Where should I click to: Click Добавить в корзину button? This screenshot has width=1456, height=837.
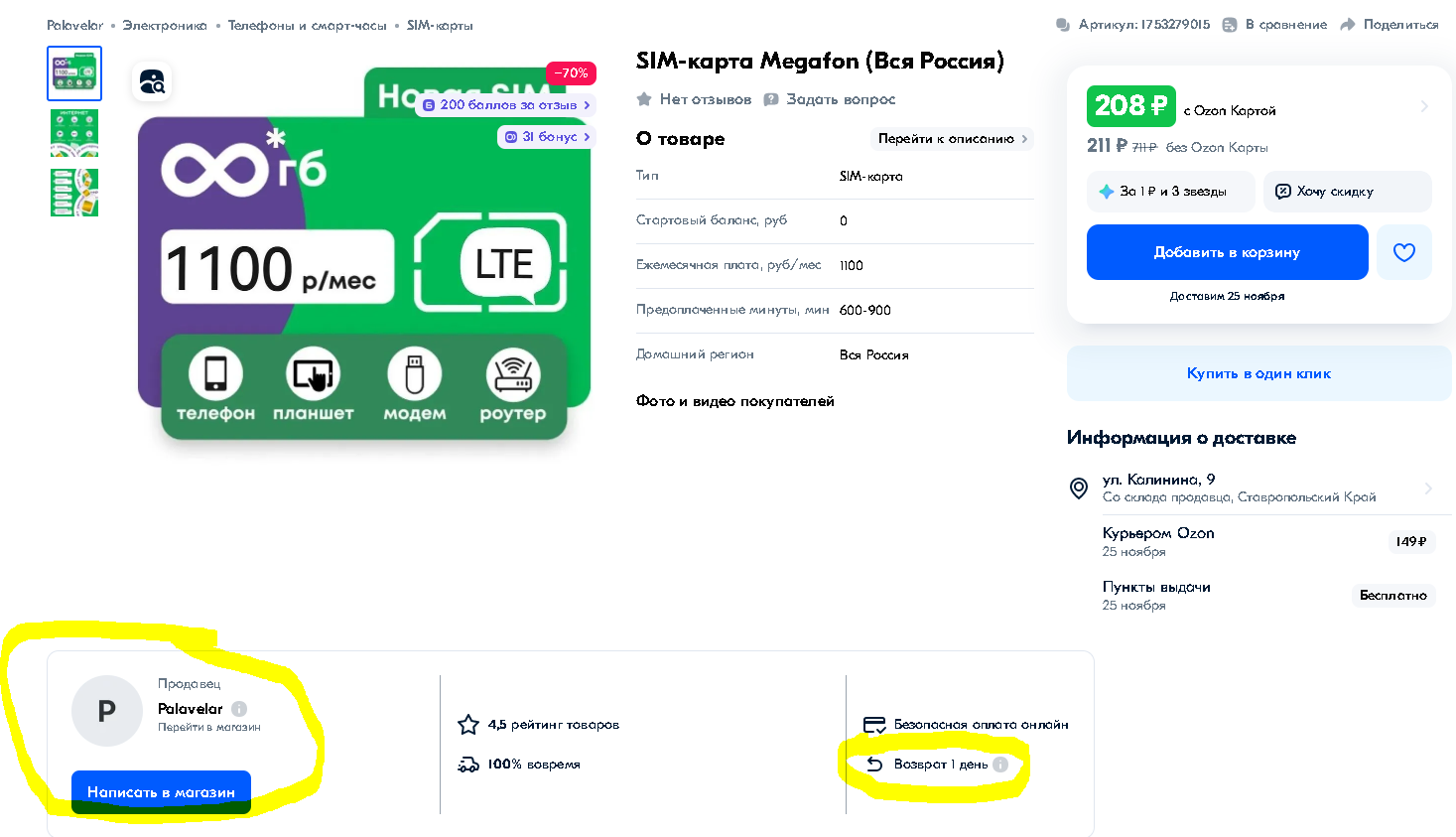click(1228, 252)
